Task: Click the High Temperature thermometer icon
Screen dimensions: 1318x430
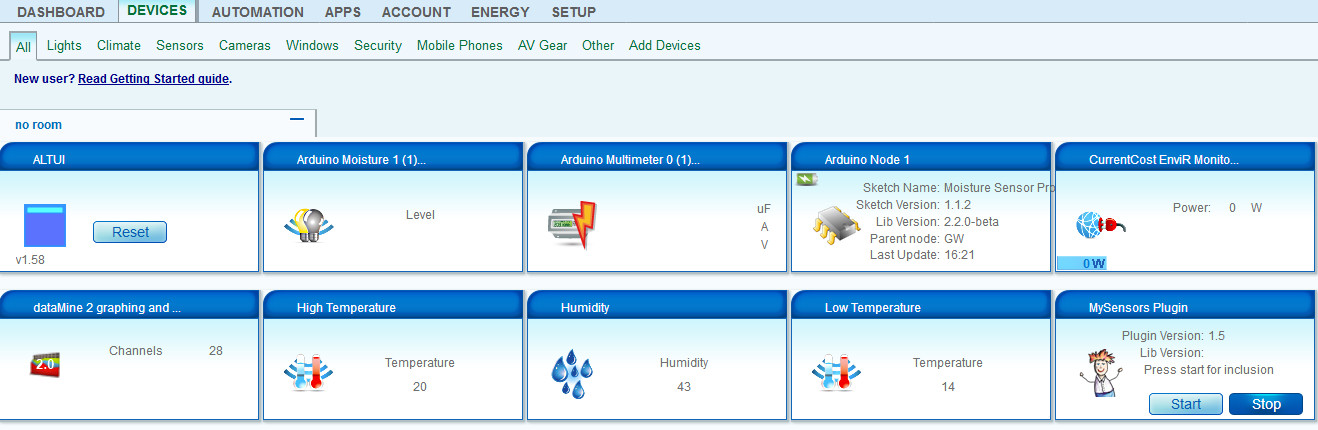Action: coord(309,371)
